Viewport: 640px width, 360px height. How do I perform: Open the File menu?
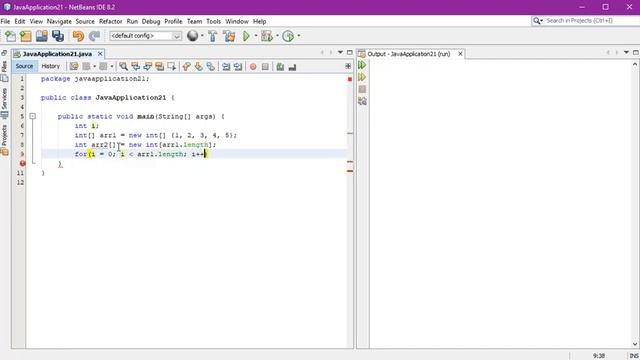tap(5, 21)
